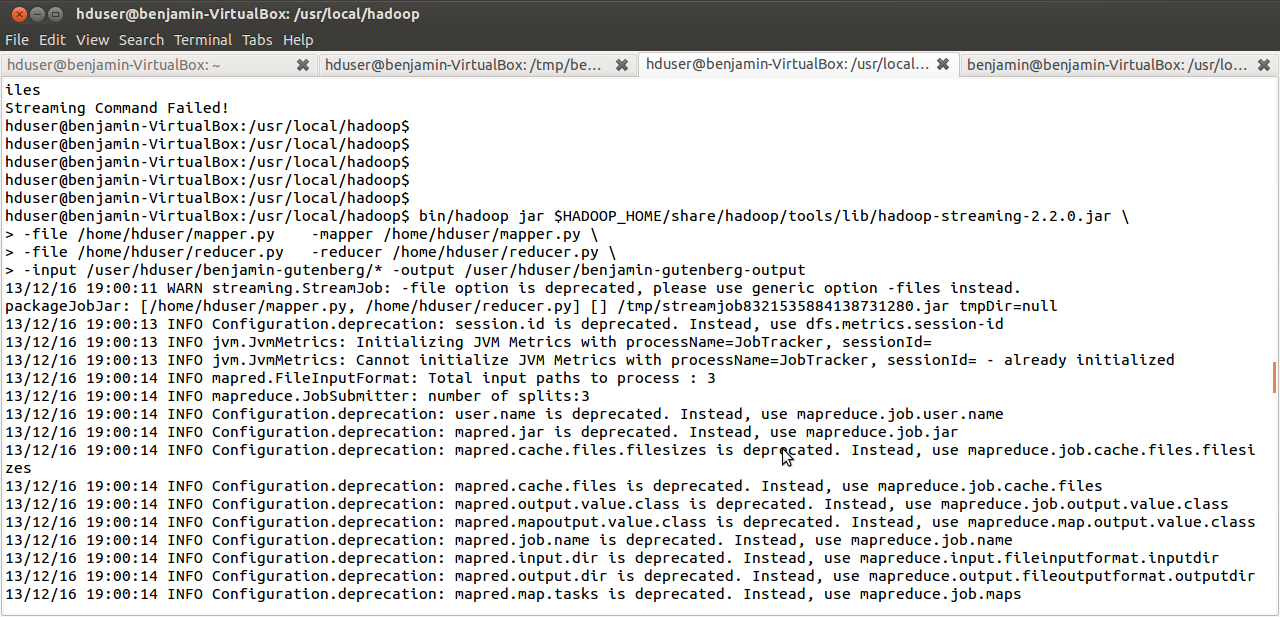Open the View menu
The height and width of the screenshot is (617, 1280).
[x=92, y=40]
